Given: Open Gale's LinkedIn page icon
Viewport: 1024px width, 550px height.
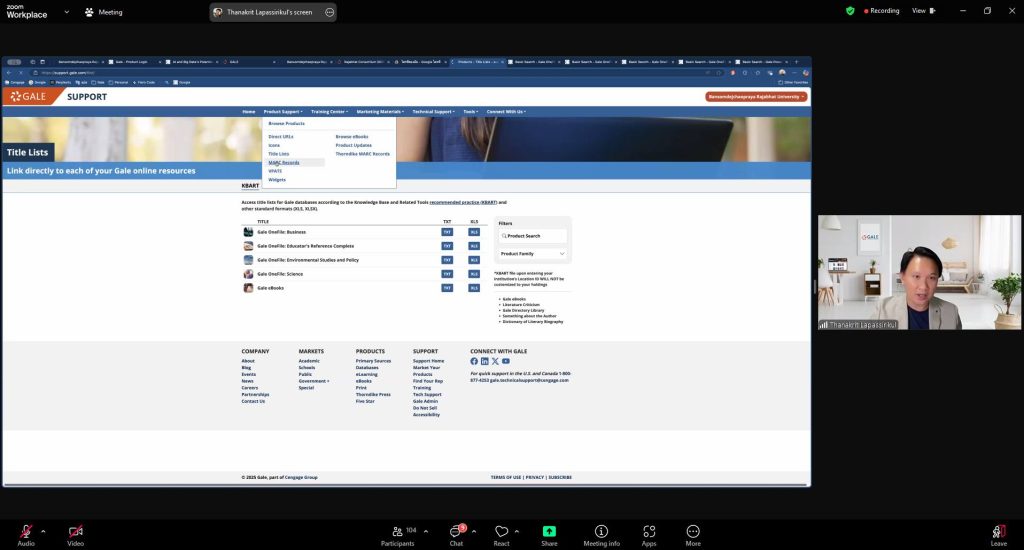Looking at the screenshot, I should pyautogui.click(x=485, y=361).
